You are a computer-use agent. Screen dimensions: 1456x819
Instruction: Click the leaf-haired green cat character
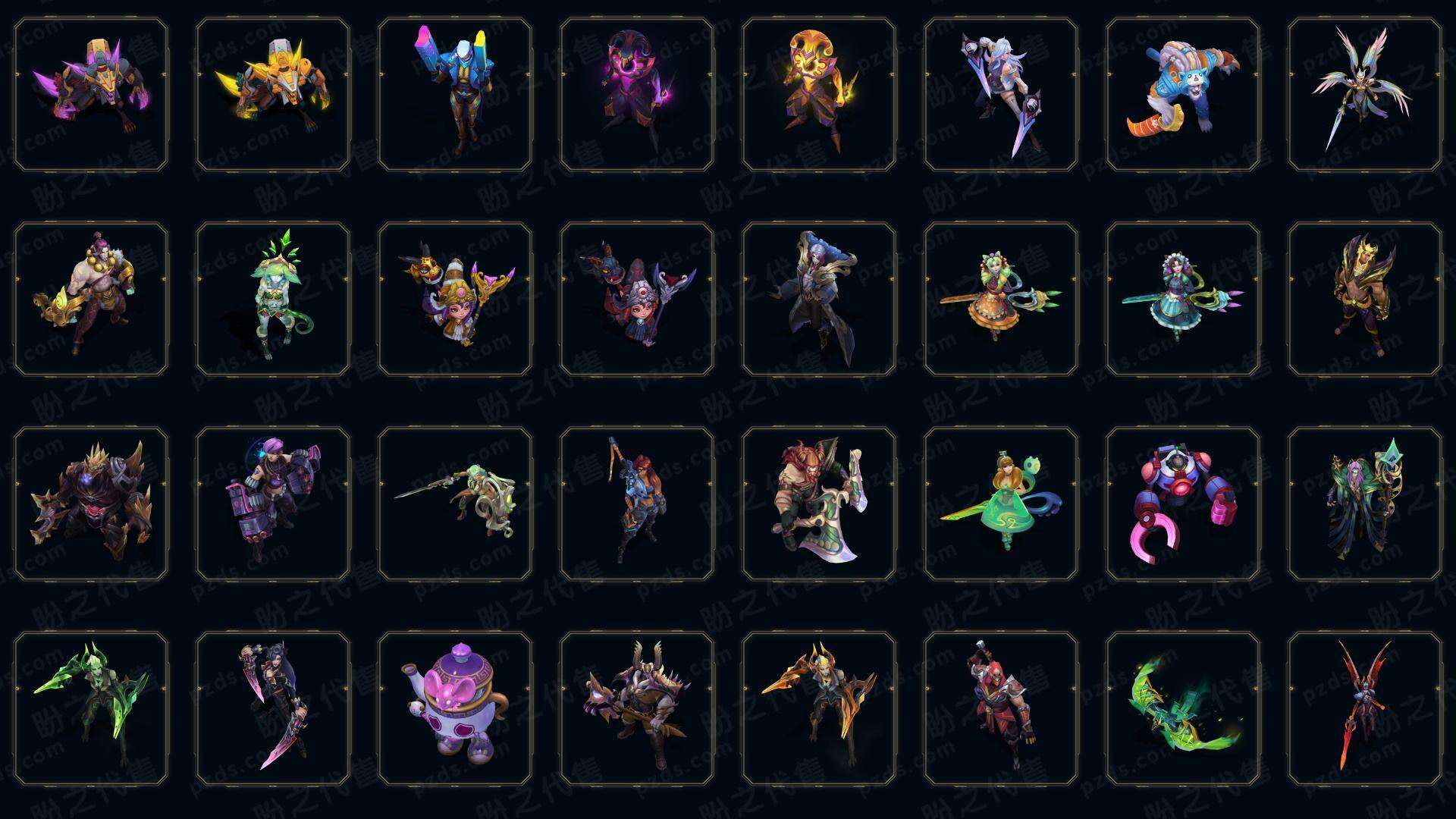click(x=273, y=299)
